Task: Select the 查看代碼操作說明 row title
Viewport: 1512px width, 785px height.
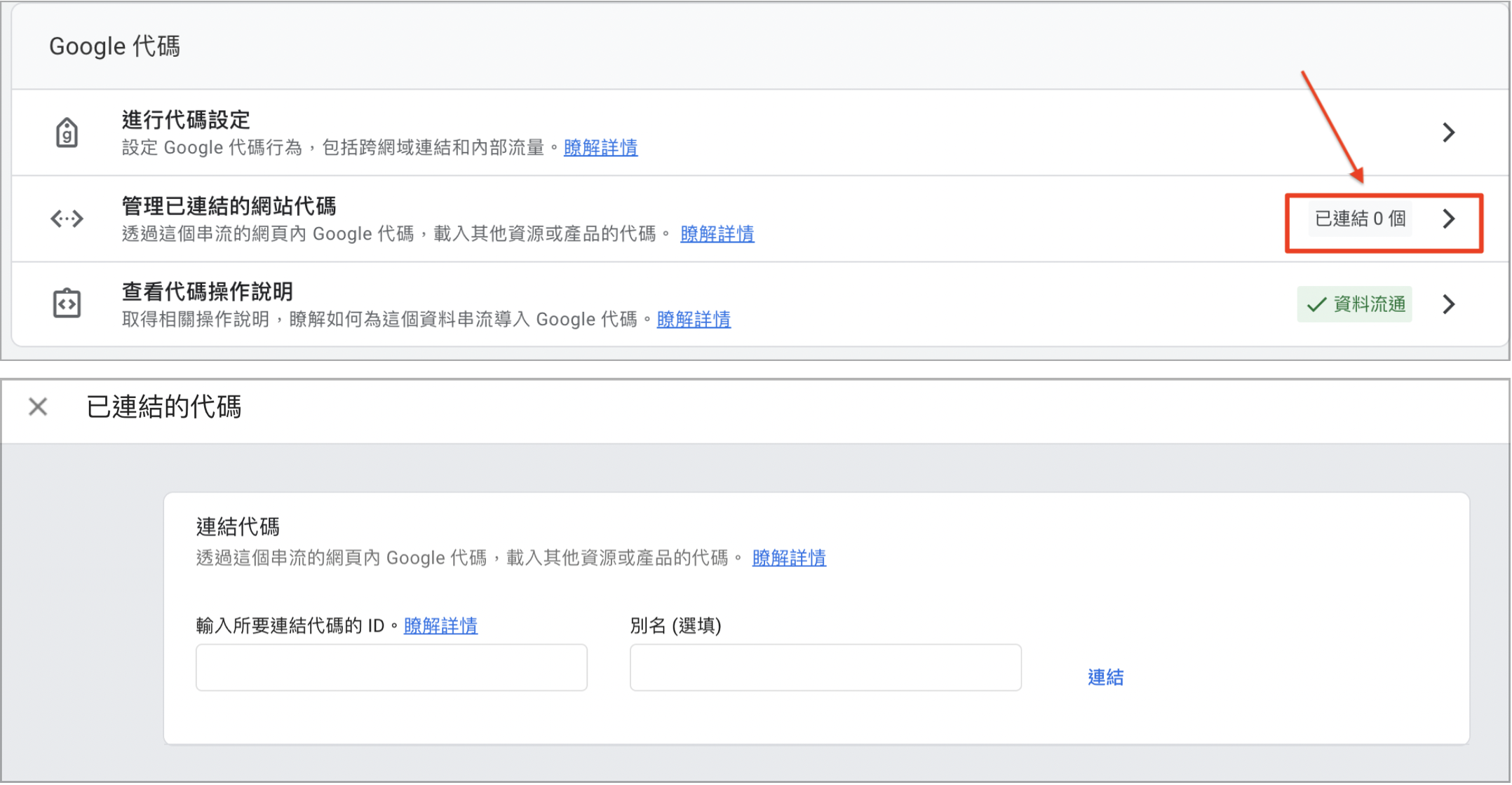Action: coord(207,292)
